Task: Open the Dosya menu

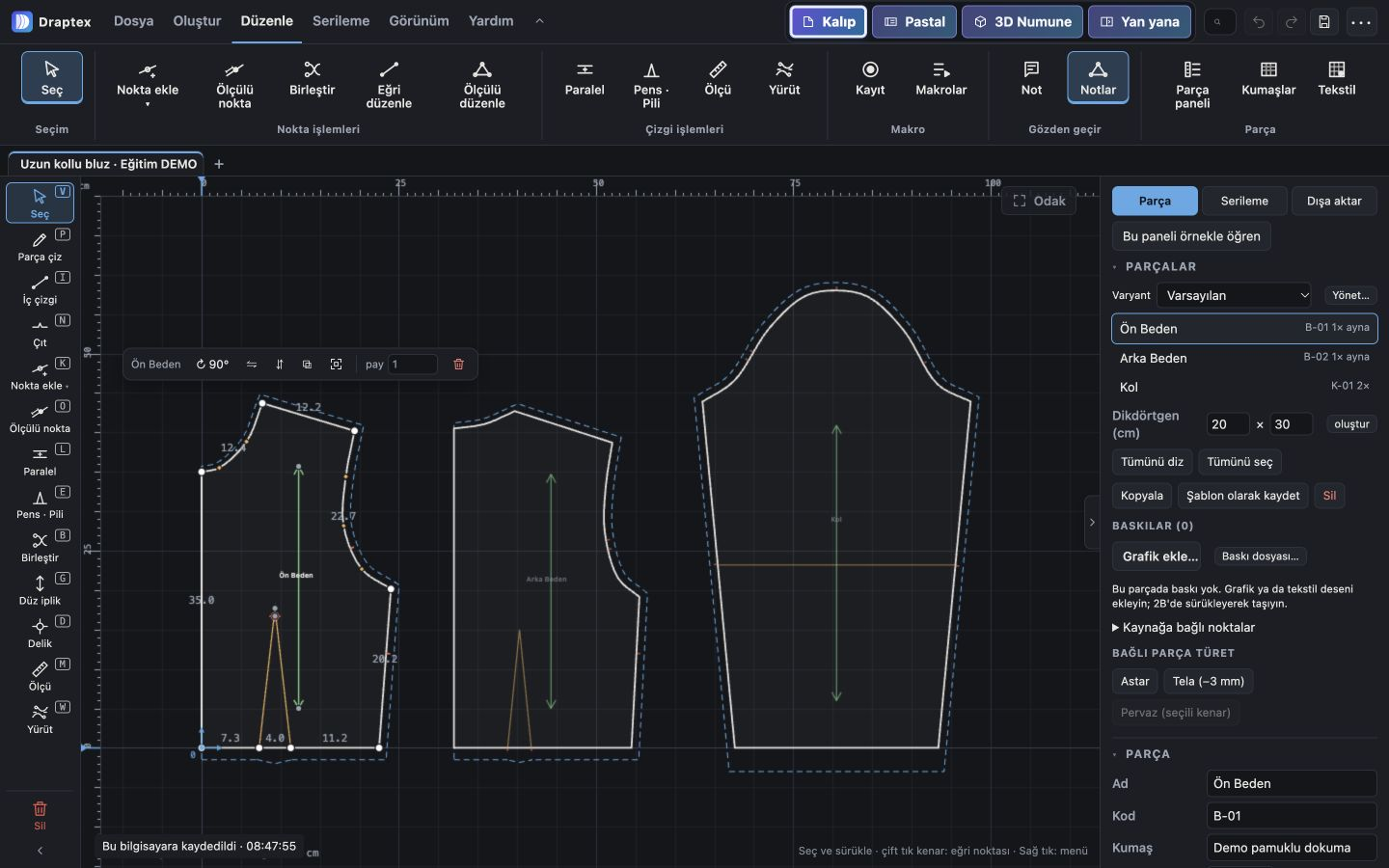Action: coord(133,21)
